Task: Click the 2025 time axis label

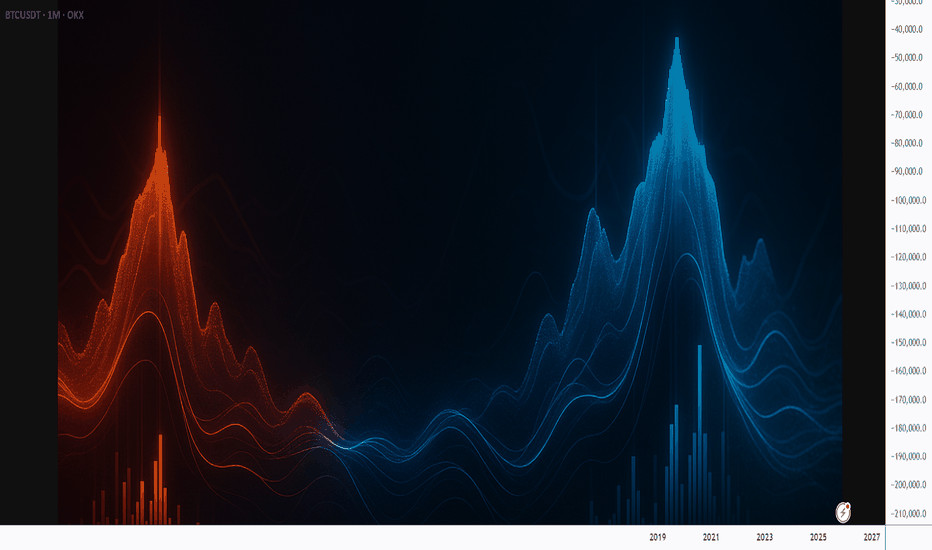Action: (x=819, y=538)
